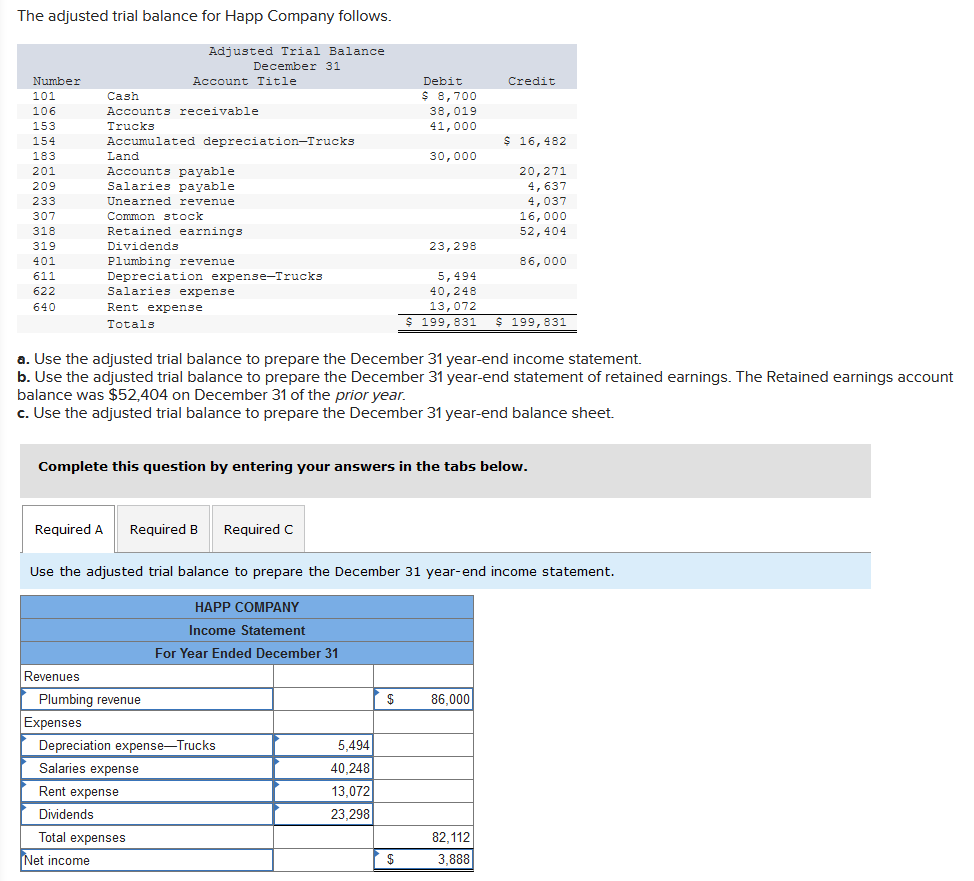This screenshot has width=974, height=881.
Task: Click the 82,112 total expenses value
Action: coord(451,837)
